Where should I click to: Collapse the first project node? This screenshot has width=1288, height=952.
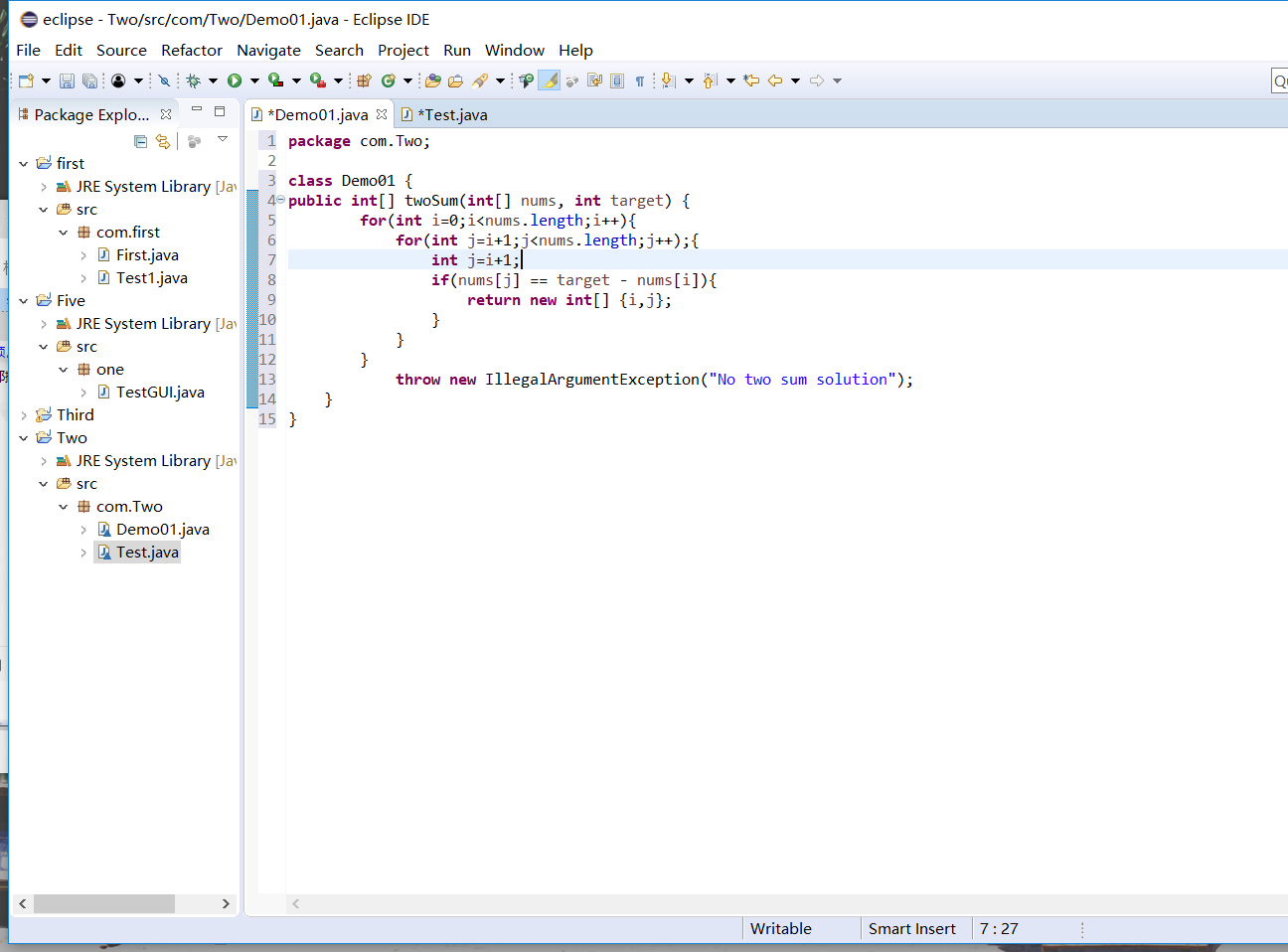pyautogui.click(x=24, y=163)
